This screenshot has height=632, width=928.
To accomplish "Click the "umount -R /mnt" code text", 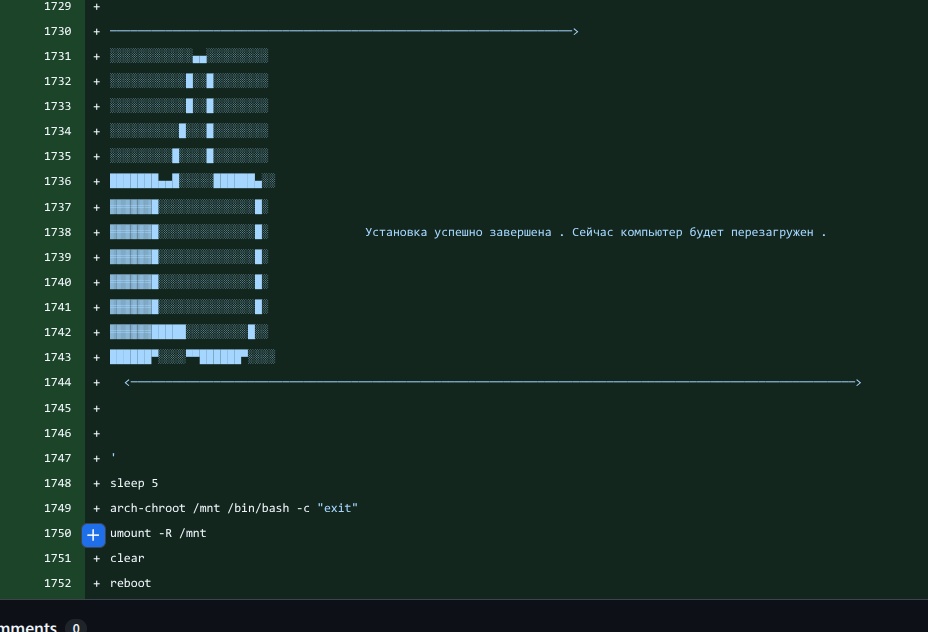I will (158, 534).
